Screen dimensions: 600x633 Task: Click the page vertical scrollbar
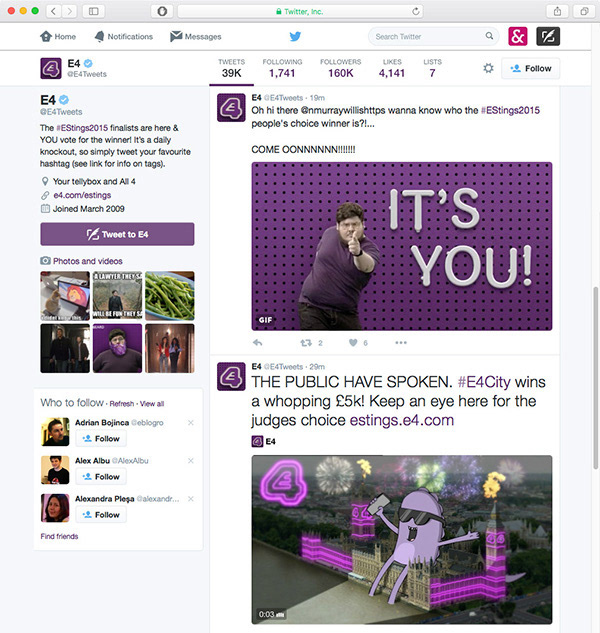pos(596,377)
